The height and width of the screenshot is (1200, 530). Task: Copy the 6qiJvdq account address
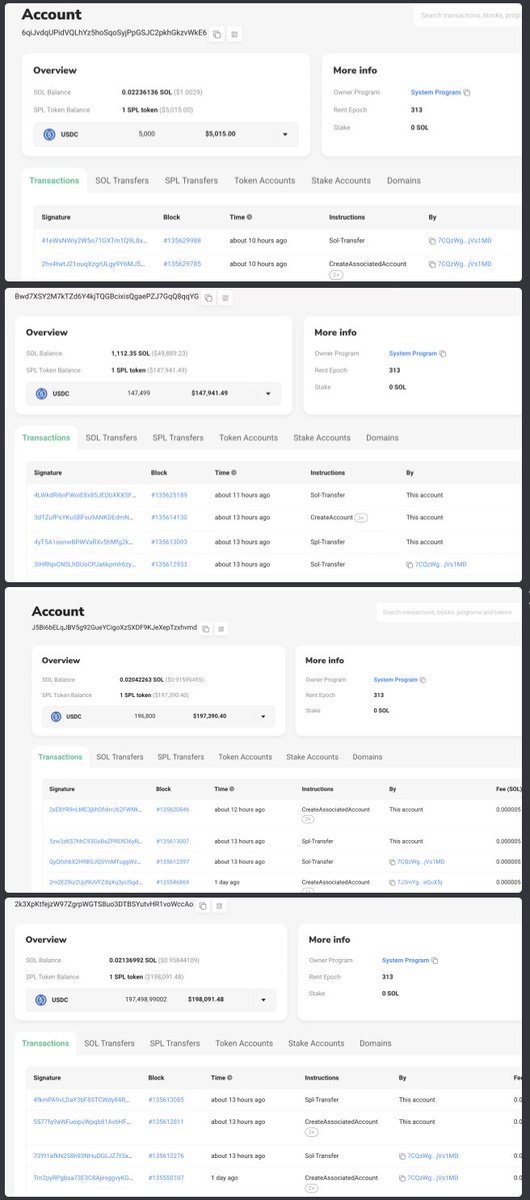pos(215,33)
